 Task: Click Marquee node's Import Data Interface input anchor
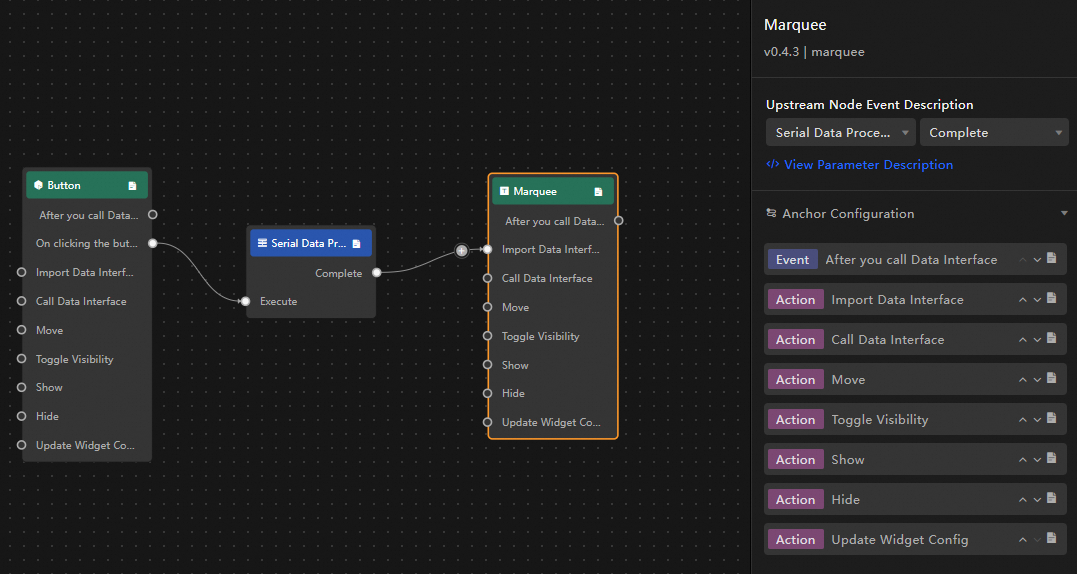487,250
